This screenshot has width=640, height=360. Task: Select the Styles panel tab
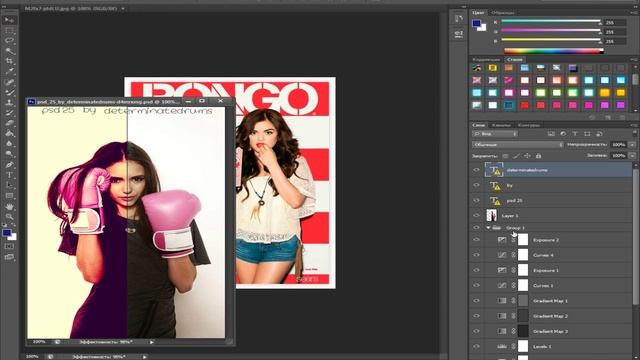tap(515, 60)
